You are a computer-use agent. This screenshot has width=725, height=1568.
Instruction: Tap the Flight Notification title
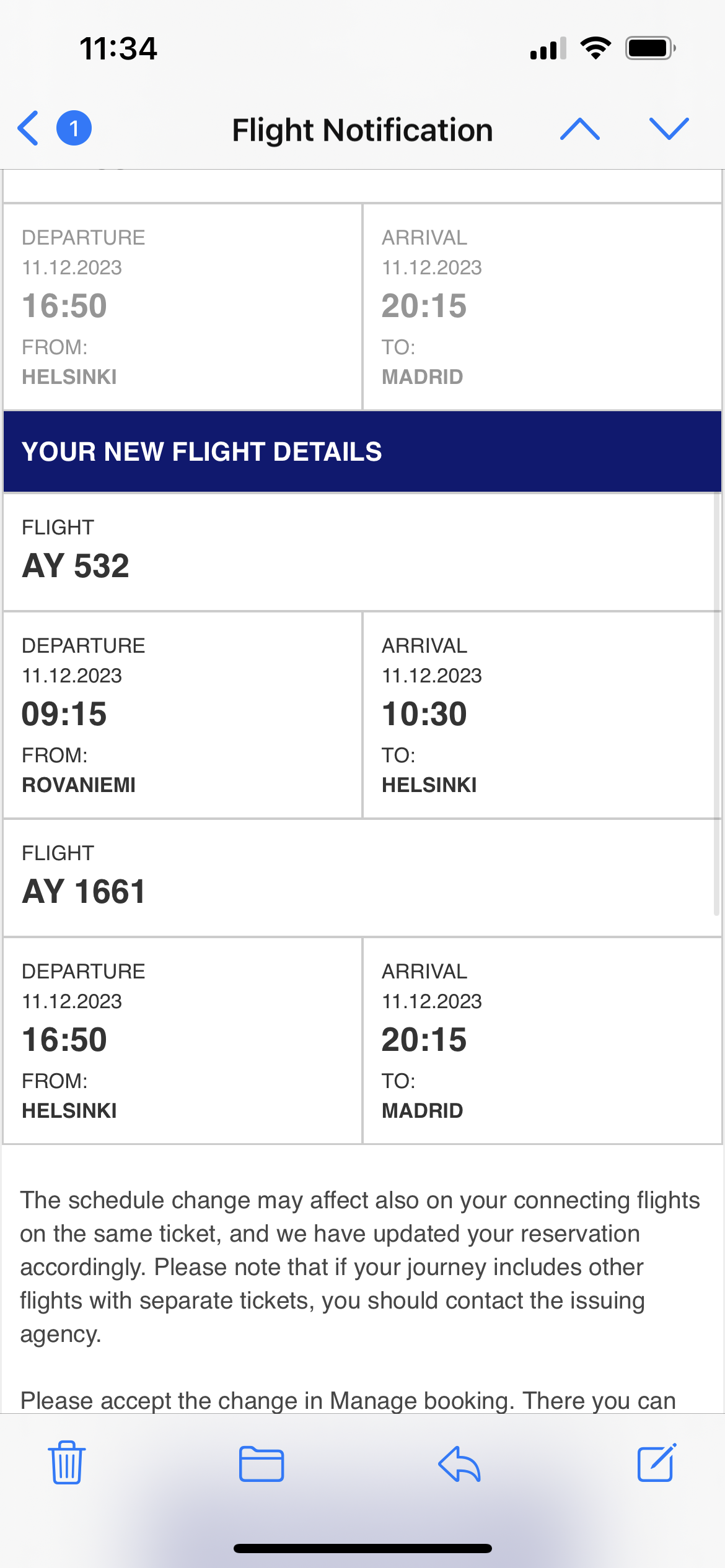(362, 130)
